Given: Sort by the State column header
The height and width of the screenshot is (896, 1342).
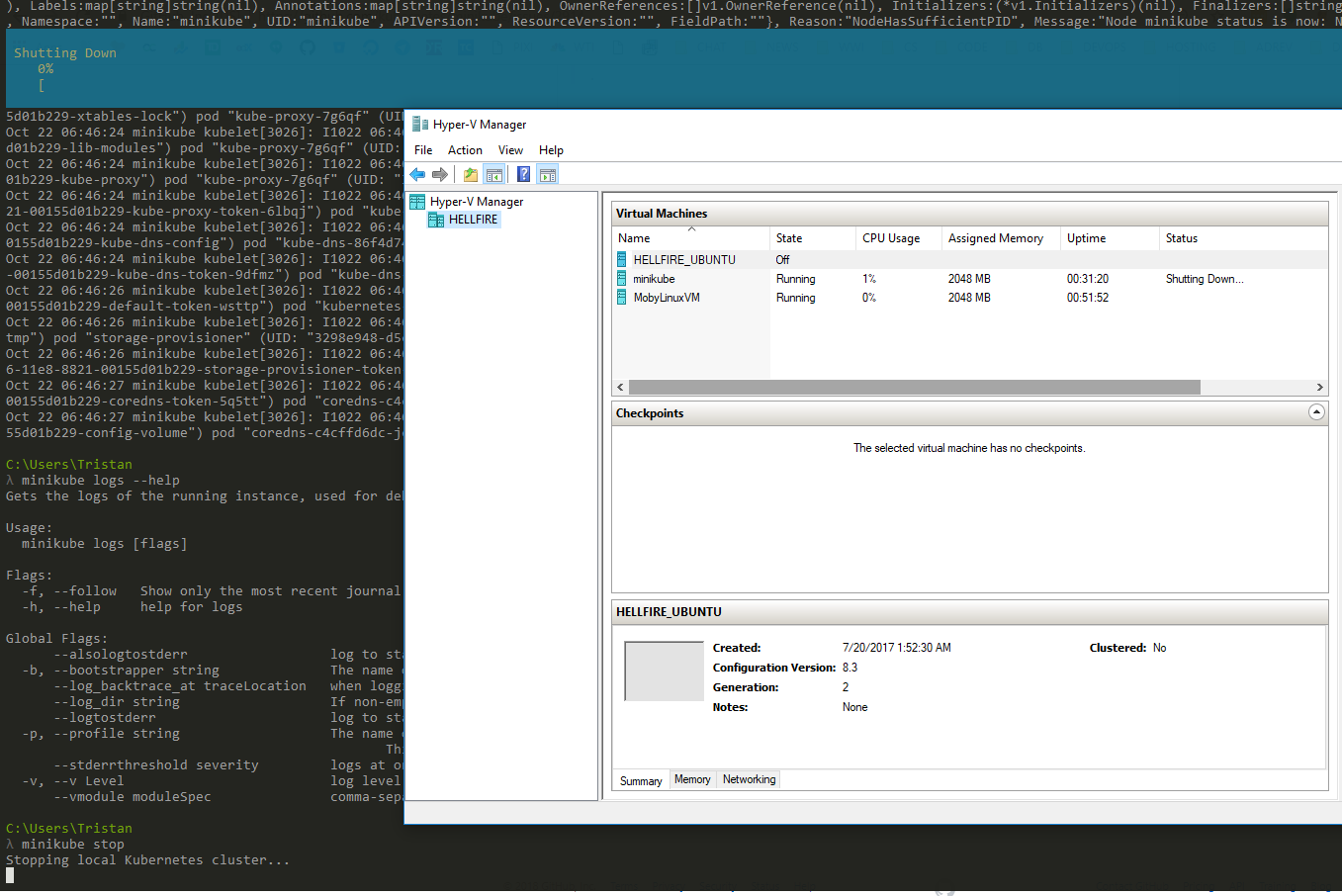Looking at the screenshot, I should (x=813, y=238).
